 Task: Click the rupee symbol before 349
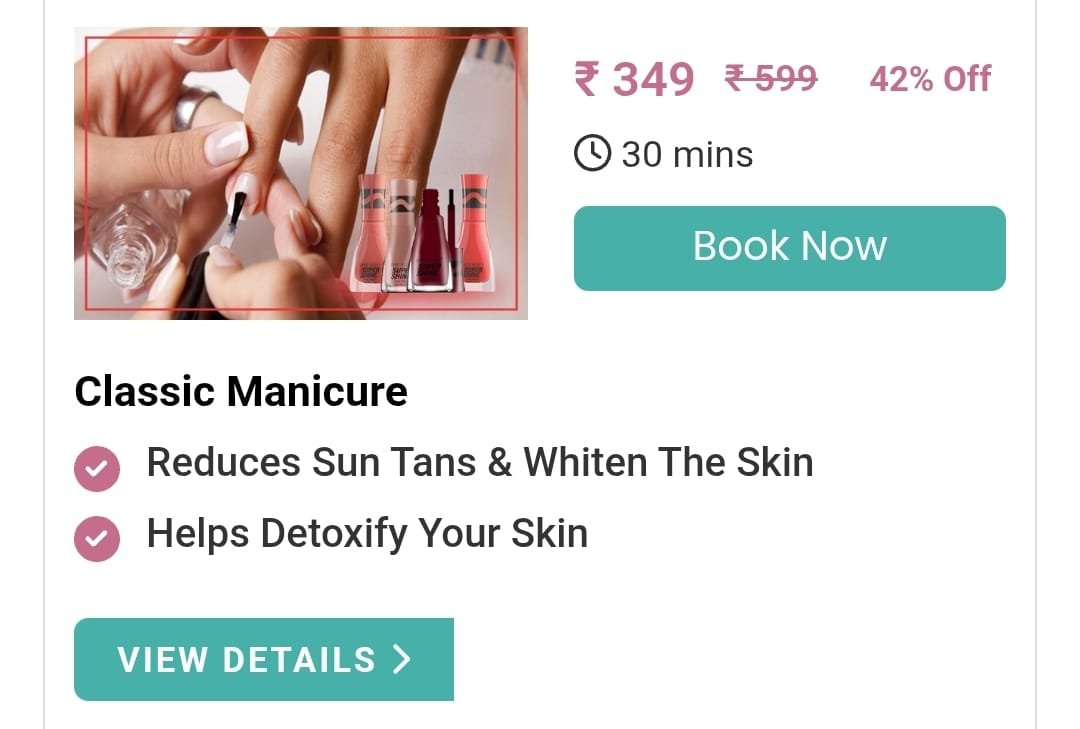[x=587, y=79]
